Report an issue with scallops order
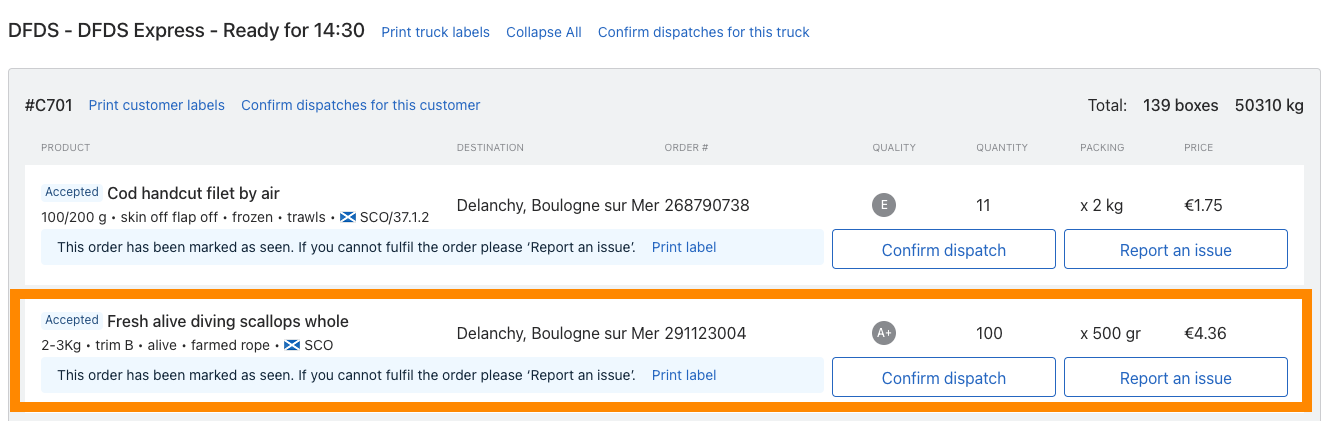Screen dimensions: 1332x421 pos(1176,378)
